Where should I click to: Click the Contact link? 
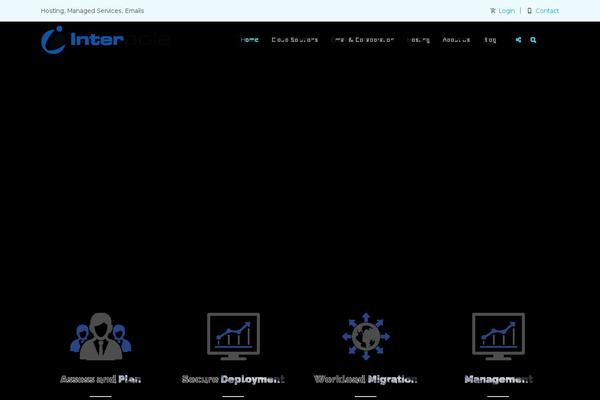point(547,11)
